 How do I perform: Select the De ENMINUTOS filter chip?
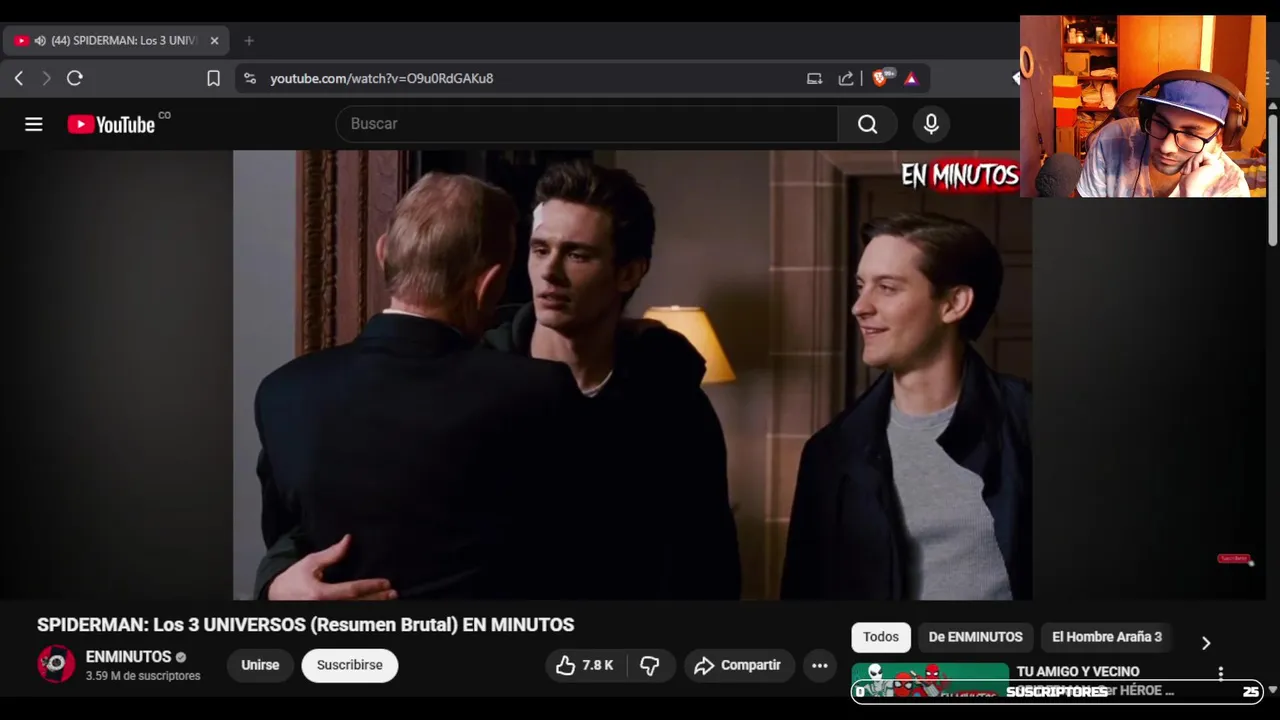point(975,637)
